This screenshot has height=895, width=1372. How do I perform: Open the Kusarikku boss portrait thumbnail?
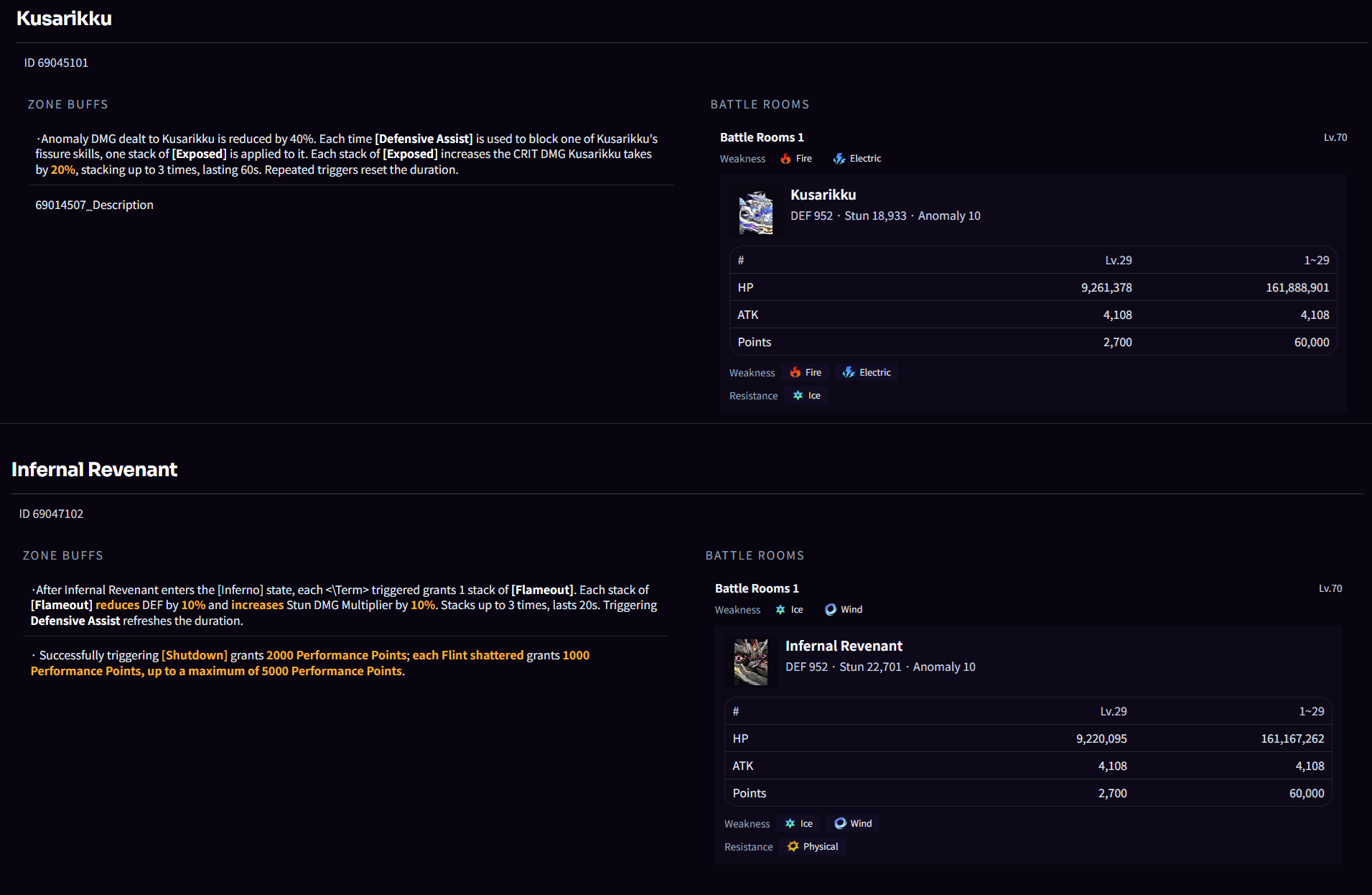click(756, 212)
